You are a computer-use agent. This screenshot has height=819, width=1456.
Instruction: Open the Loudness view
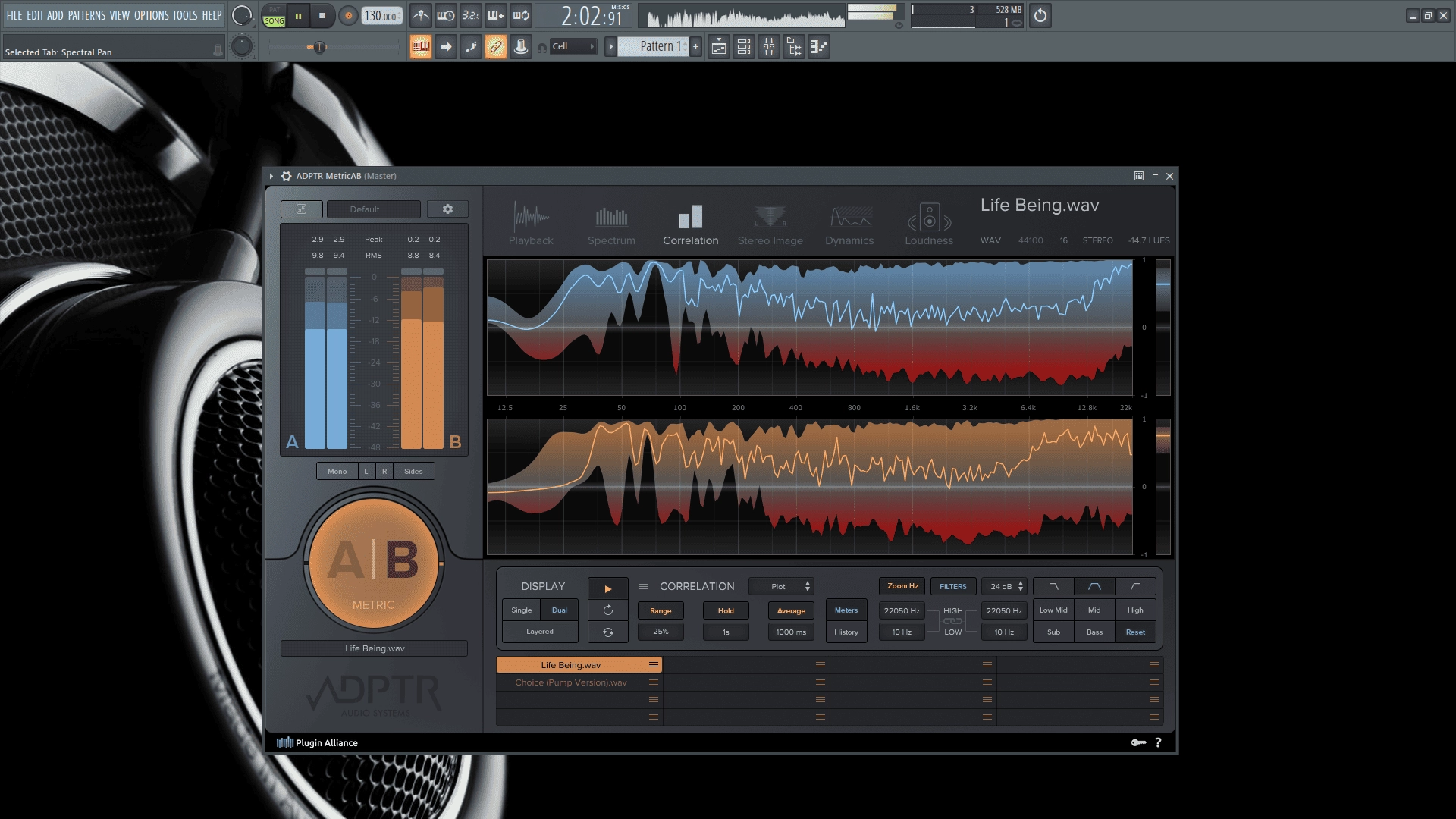(929, 224)
